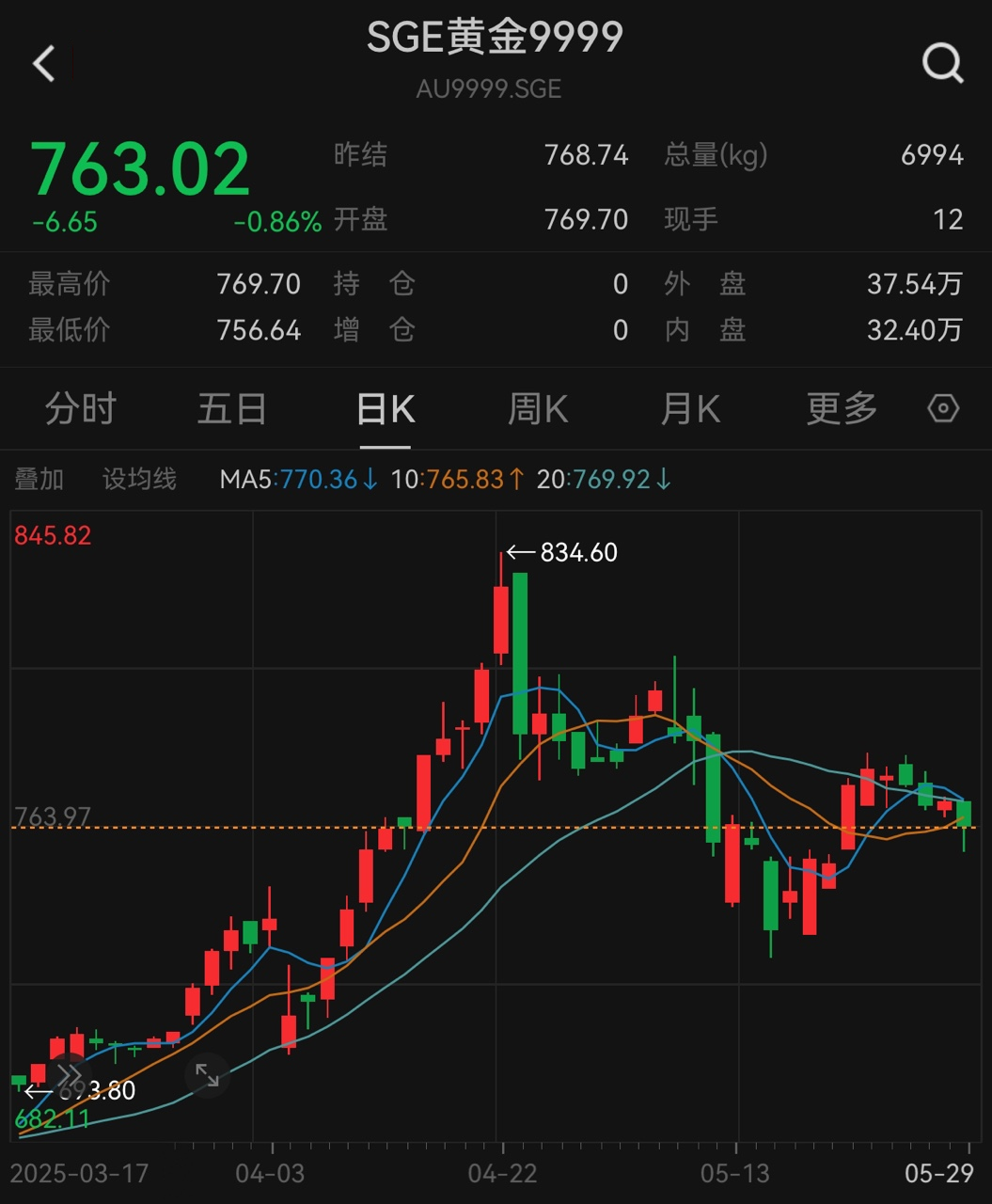
Task: Tap current price line label 763.97
Action: click(53, 816)
